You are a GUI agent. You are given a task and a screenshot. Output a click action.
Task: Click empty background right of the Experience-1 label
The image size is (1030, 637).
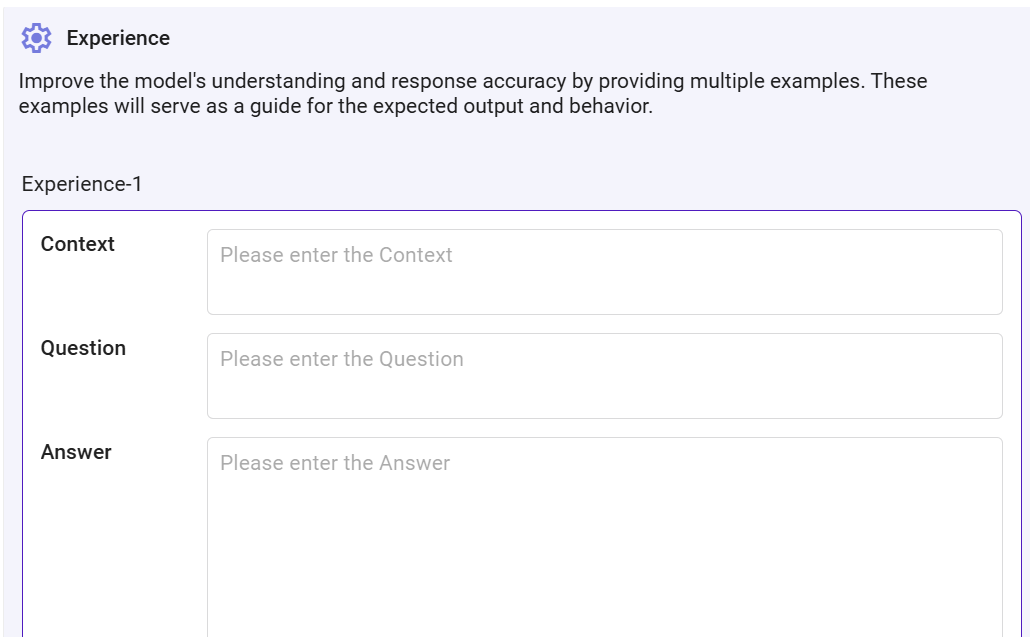600,184
